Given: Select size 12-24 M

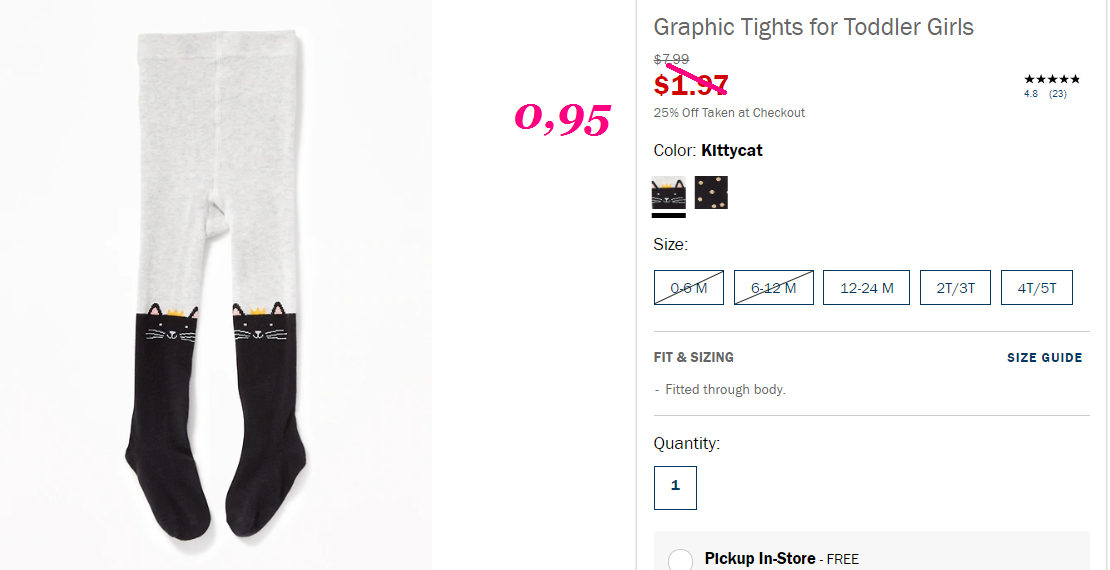Looking at the screenshot, I should click(866, 287).
